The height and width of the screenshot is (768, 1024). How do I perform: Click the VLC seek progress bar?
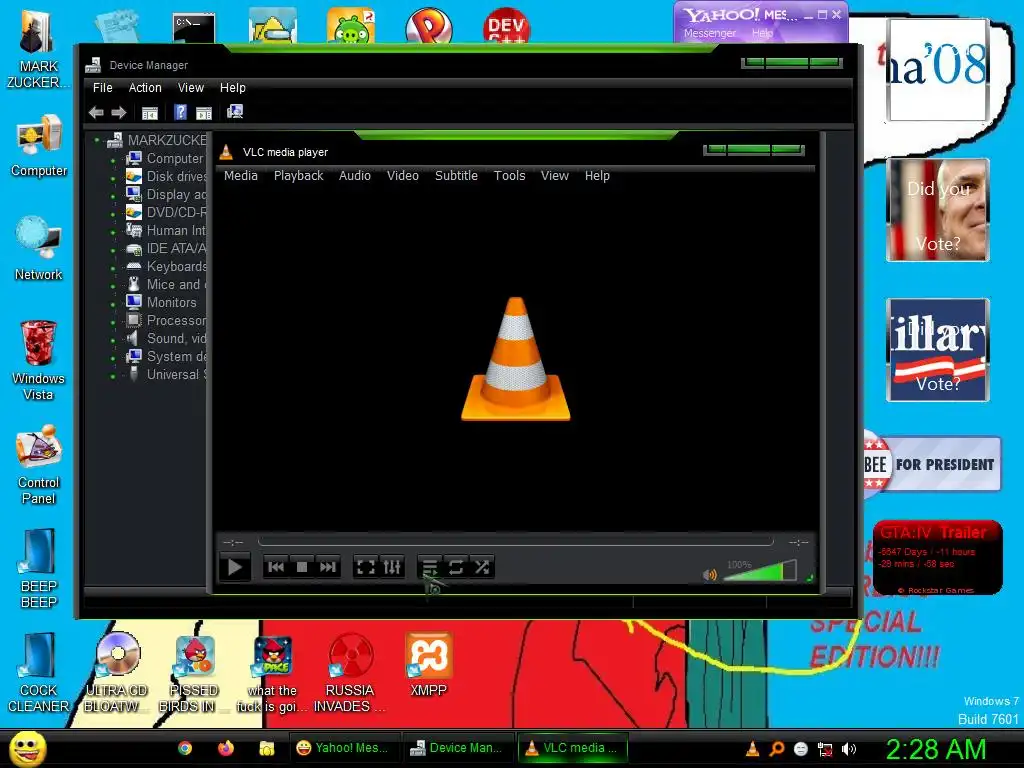click(x=515, y=541)
